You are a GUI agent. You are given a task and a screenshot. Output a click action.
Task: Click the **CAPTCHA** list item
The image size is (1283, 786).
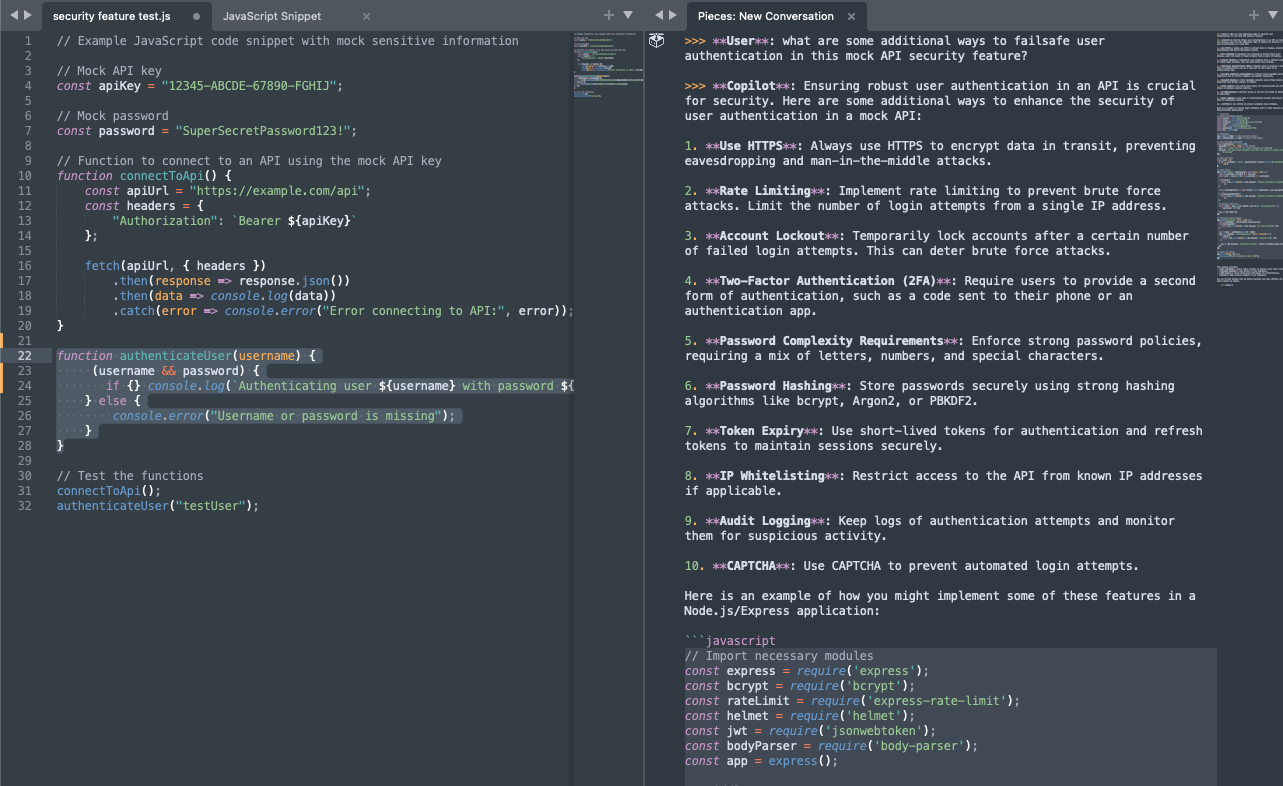(x=912, y=566)
